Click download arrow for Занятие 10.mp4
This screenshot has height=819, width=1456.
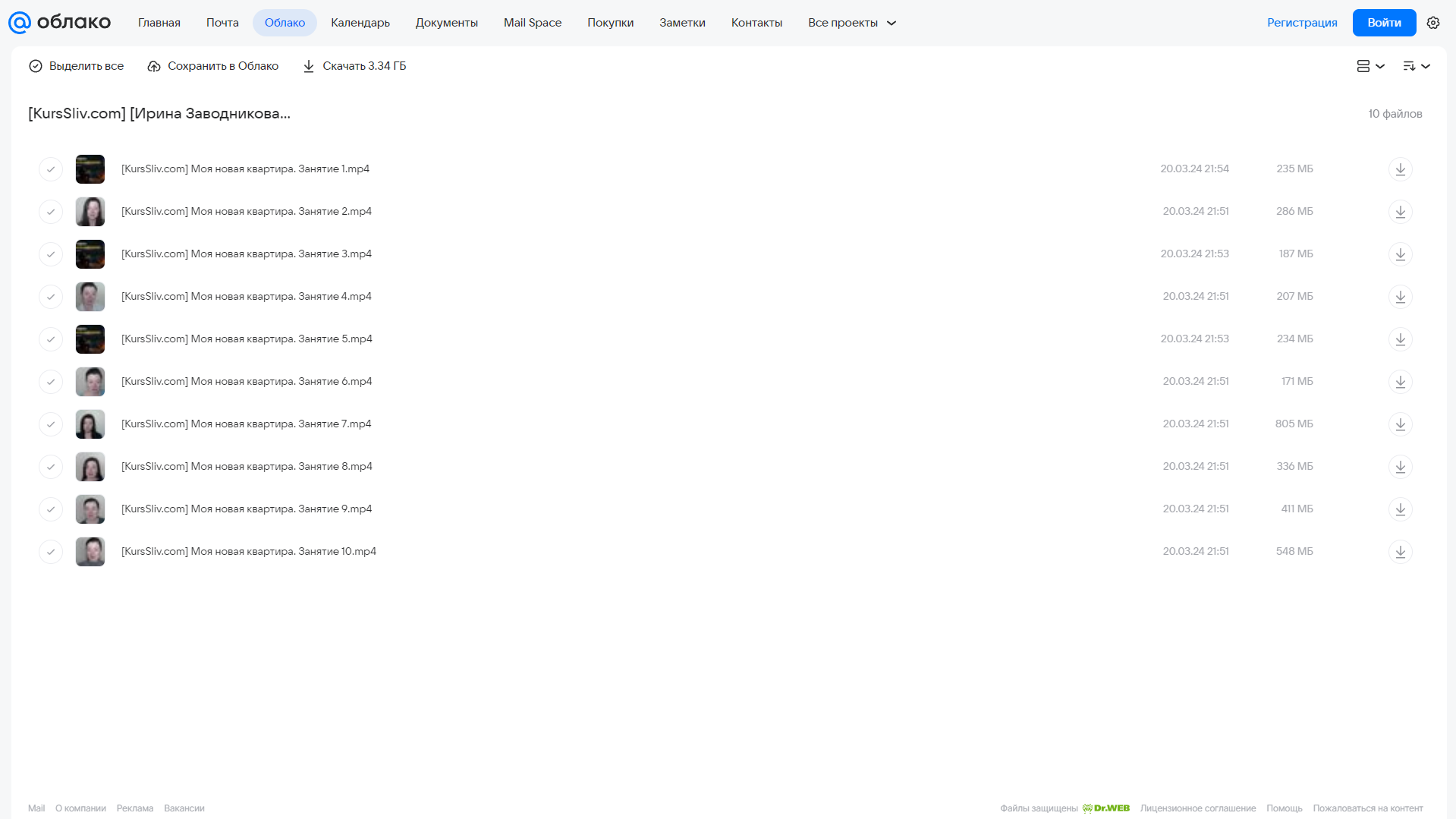[1400, 552]
